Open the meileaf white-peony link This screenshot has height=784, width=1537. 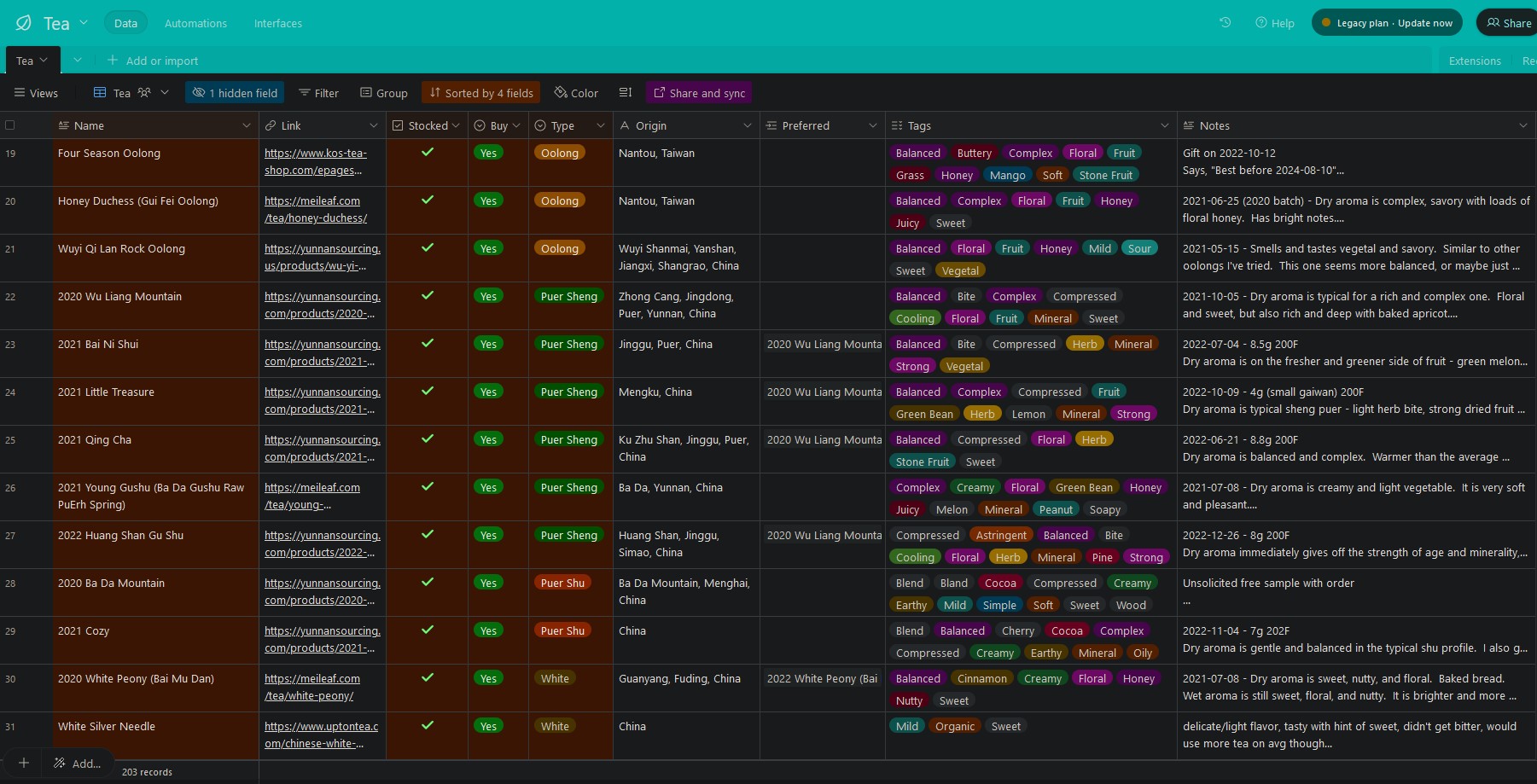(312, 687)
